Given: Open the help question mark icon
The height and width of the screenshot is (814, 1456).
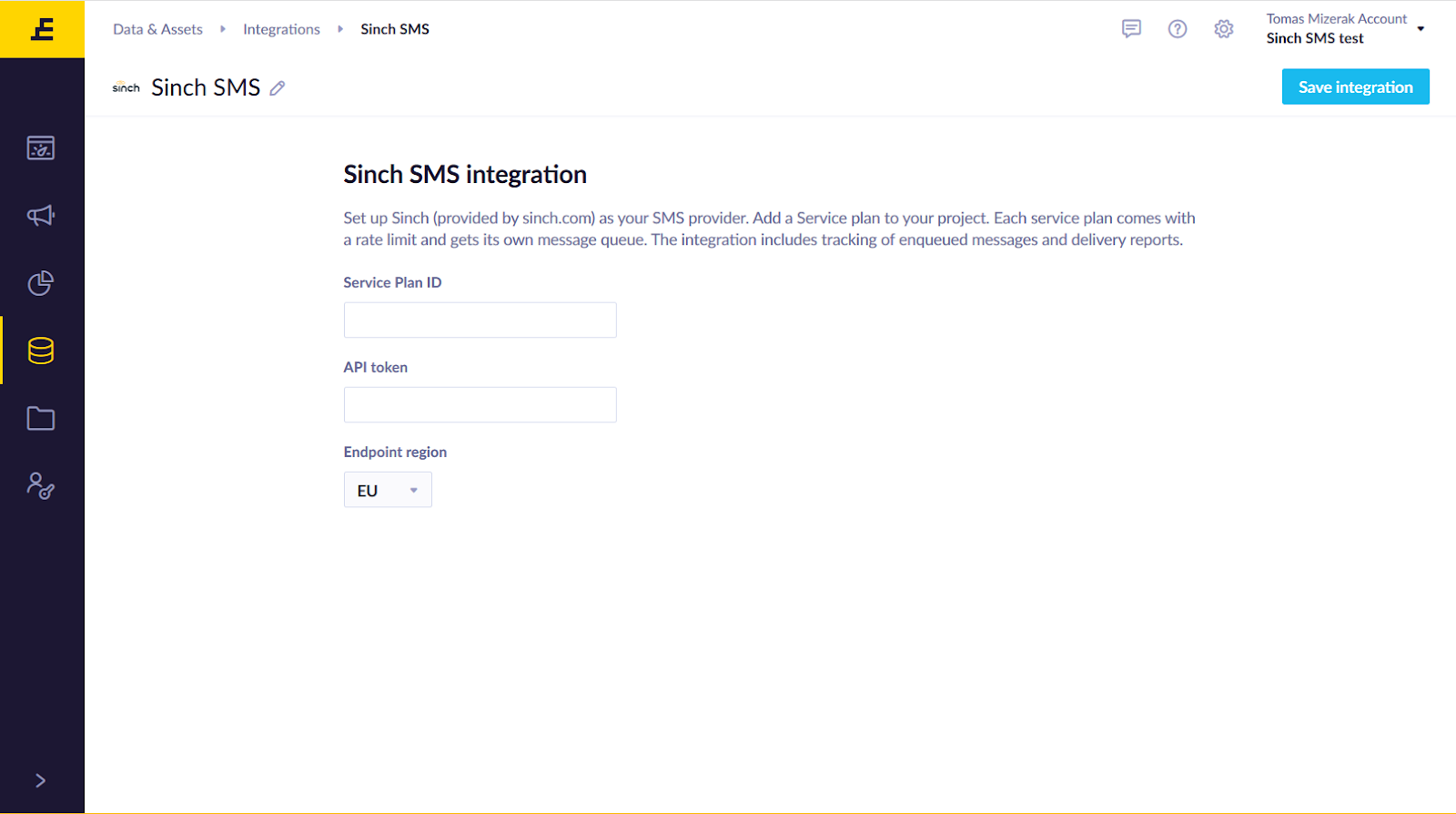Looking at the screenshot, I should click(x=1178, y=29).
